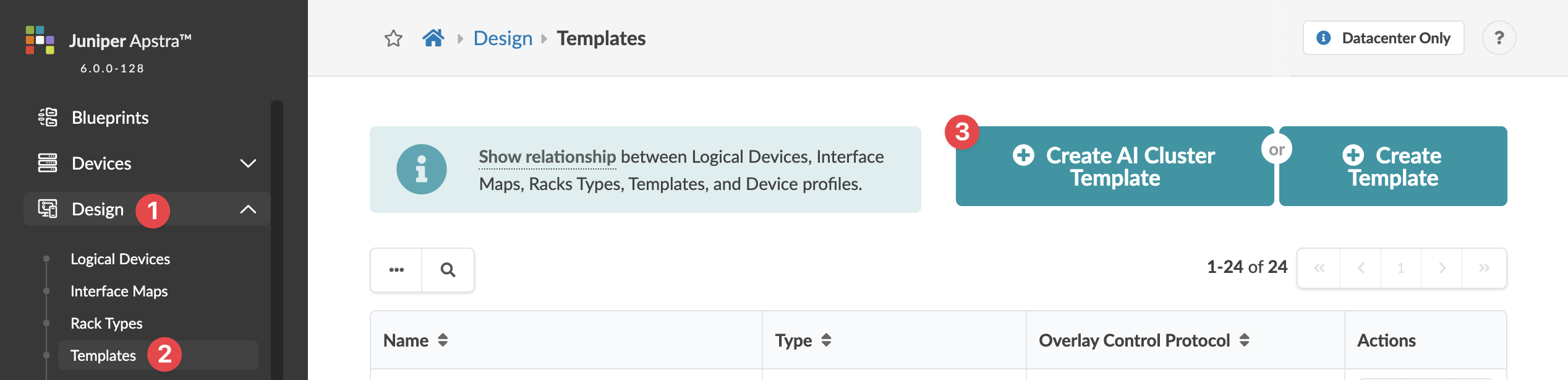Sort table by Type column
This screenshot has width=1568, height=380.
pyautogui.click(x=826, y=340)
